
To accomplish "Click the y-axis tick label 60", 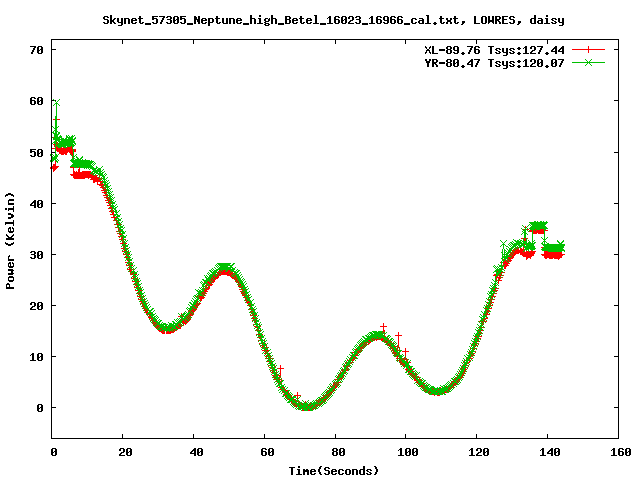I will [36, 101].
